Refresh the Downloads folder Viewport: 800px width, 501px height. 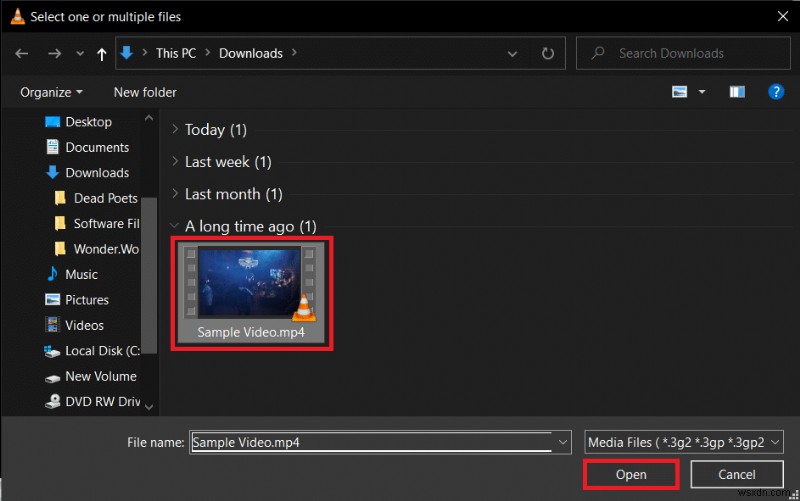(547, 53)
